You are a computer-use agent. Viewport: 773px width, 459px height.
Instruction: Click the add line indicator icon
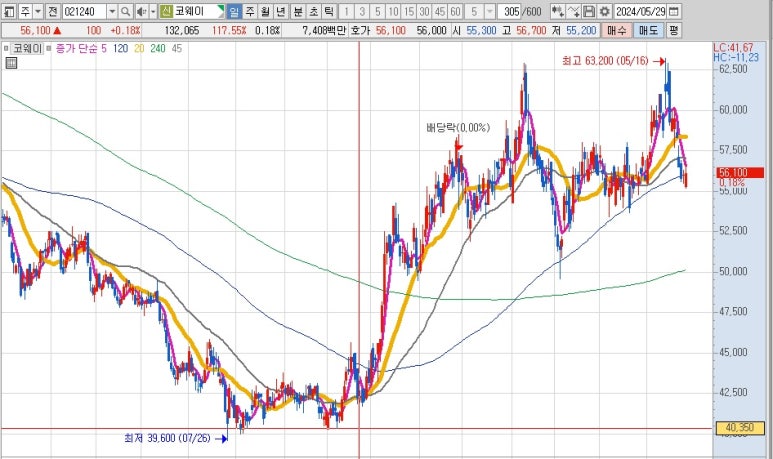click(573, 11)
